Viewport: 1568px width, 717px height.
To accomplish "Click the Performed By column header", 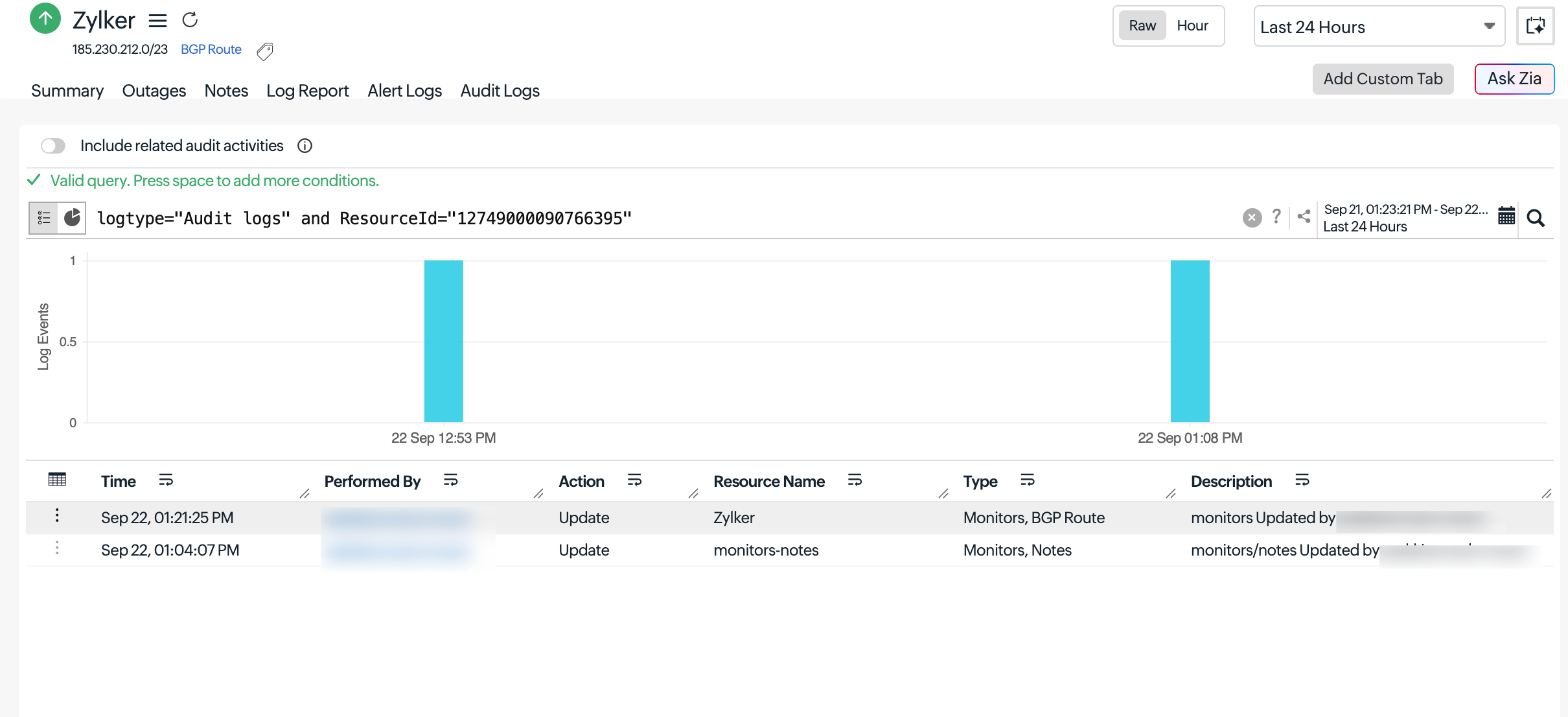I will (373, 481).
